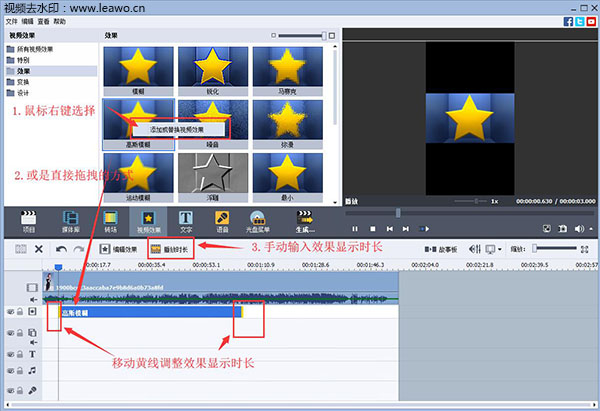The image size is (600, 411).
Task: Select the 设计 folder
Action: click(x=18, y=93)
